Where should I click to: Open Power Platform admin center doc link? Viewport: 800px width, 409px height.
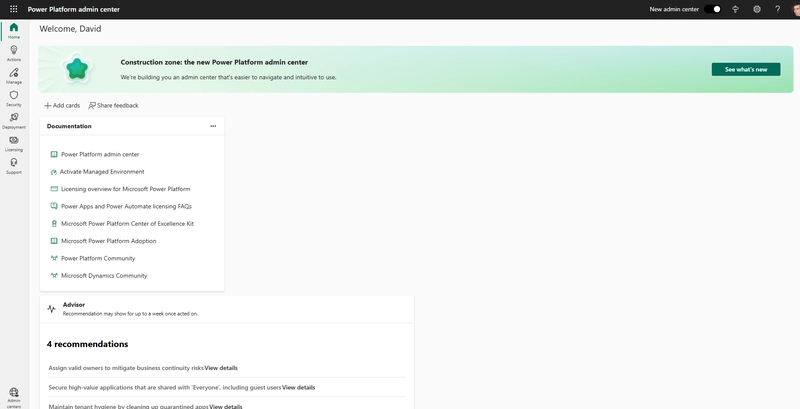[x=100, y=154]
